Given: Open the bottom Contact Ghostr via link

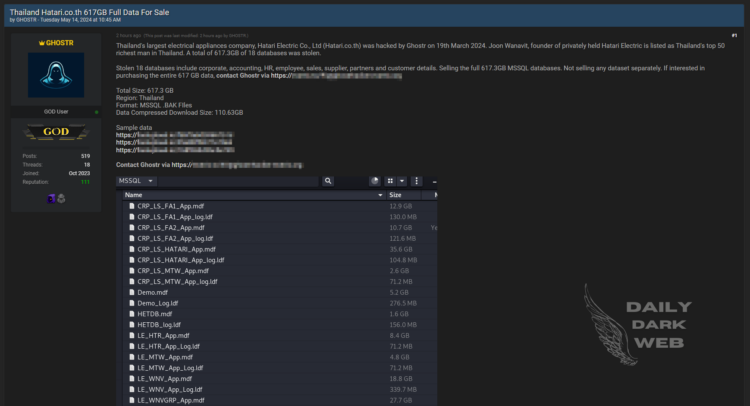Looking at the screenshot, I should (x=237, y=165).
